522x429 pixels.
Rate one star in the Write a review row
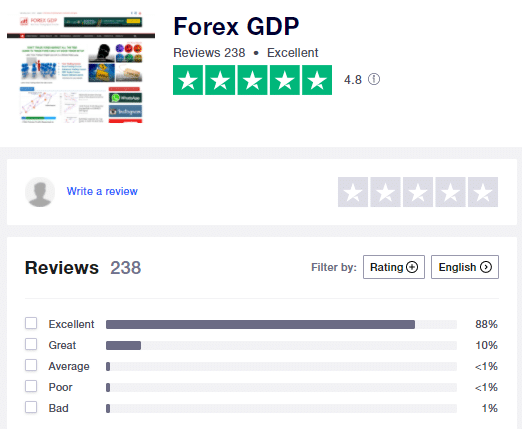(353, 192)
